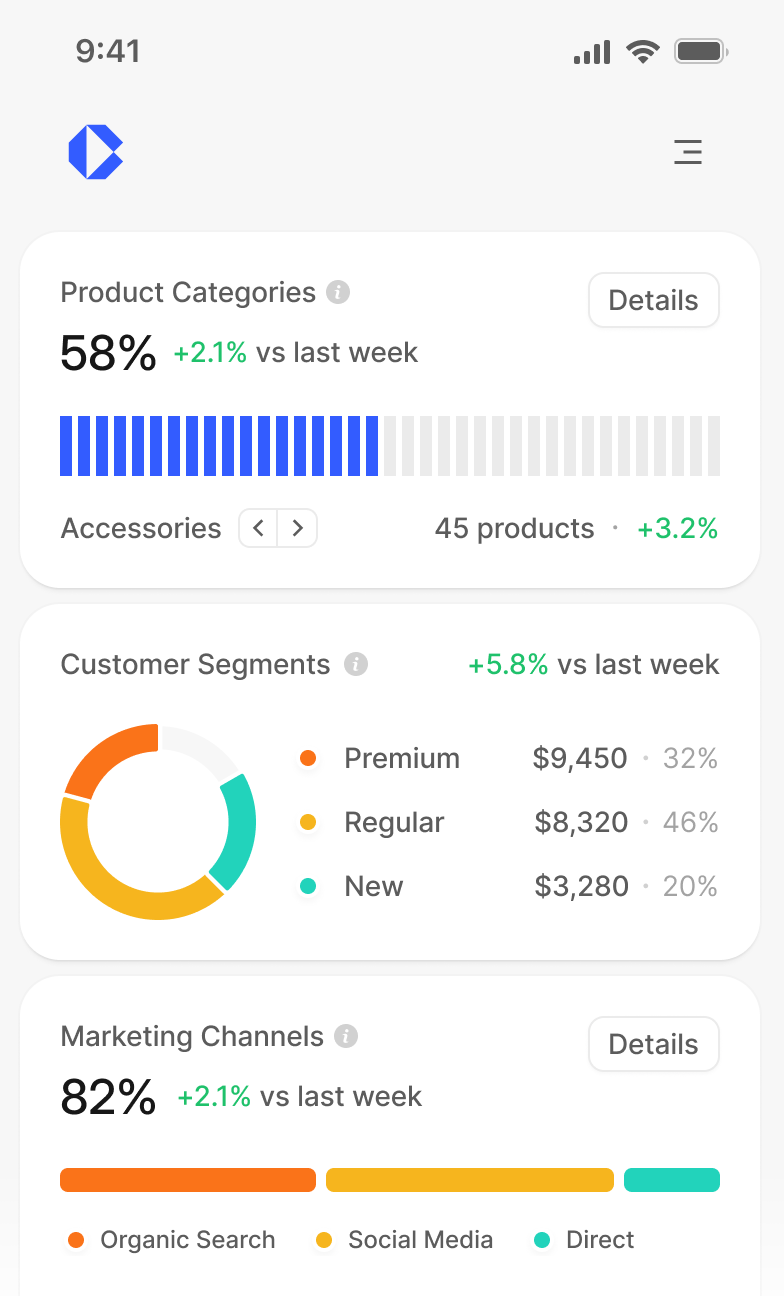Click the teal Direct bar segment
The image size is (784, 1296).
click(x=672, y=1180)
